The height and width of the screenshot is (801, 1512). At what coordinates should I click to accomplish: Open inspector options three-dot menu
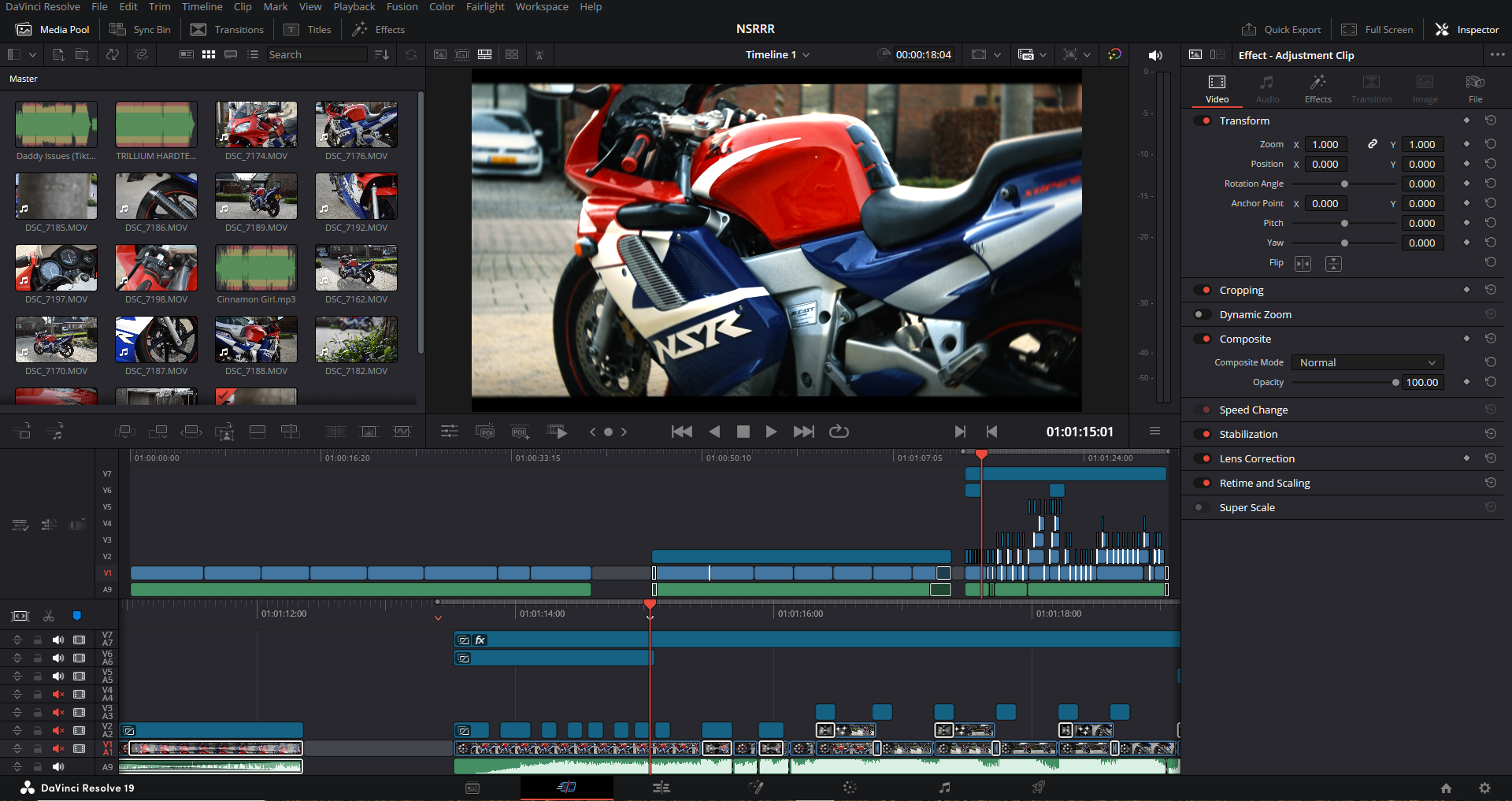tap(1498, 54)
